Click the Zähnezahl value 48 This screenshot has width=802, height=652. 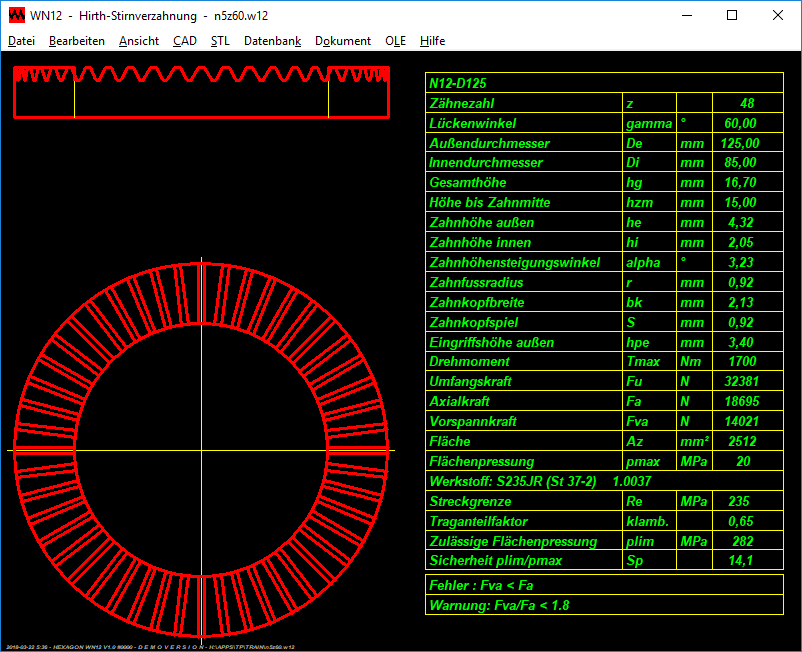(x=746, y=103)
